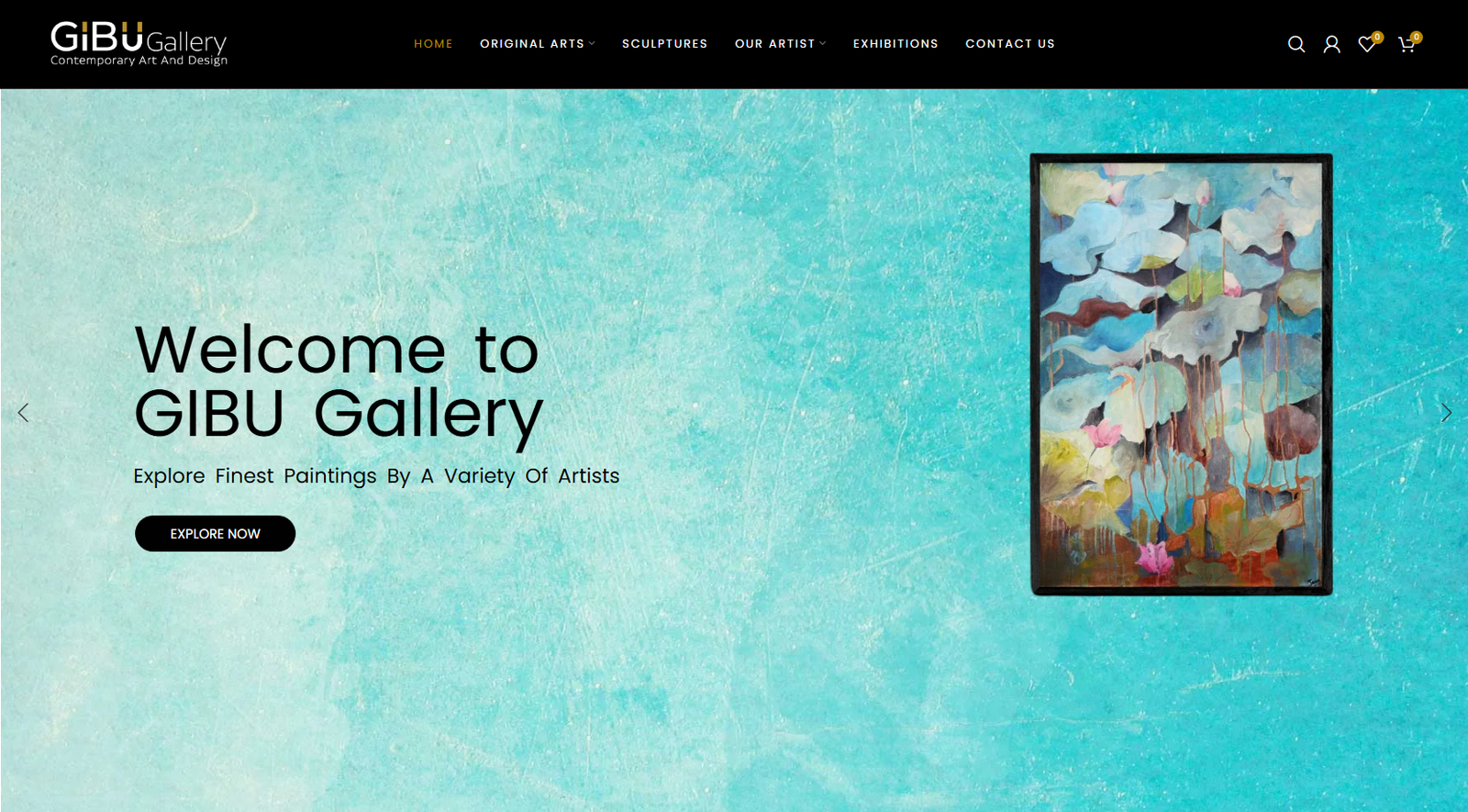This screenshot has height=812, width=1468.
Task: Click the framed lotus painting thumbnail
Action: coord(1181,374)
